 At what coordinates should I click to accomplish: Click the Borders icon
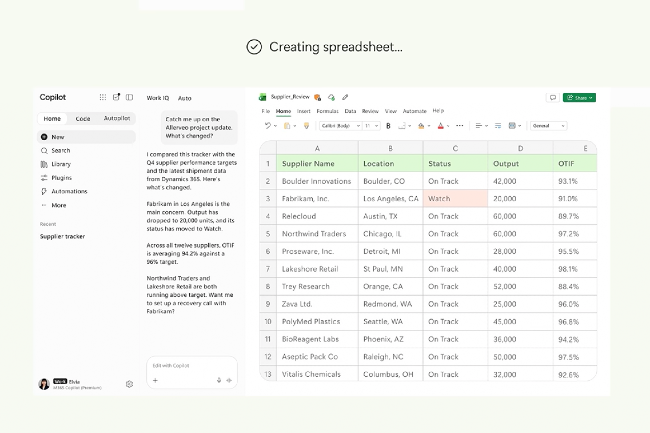click(401, 126)
